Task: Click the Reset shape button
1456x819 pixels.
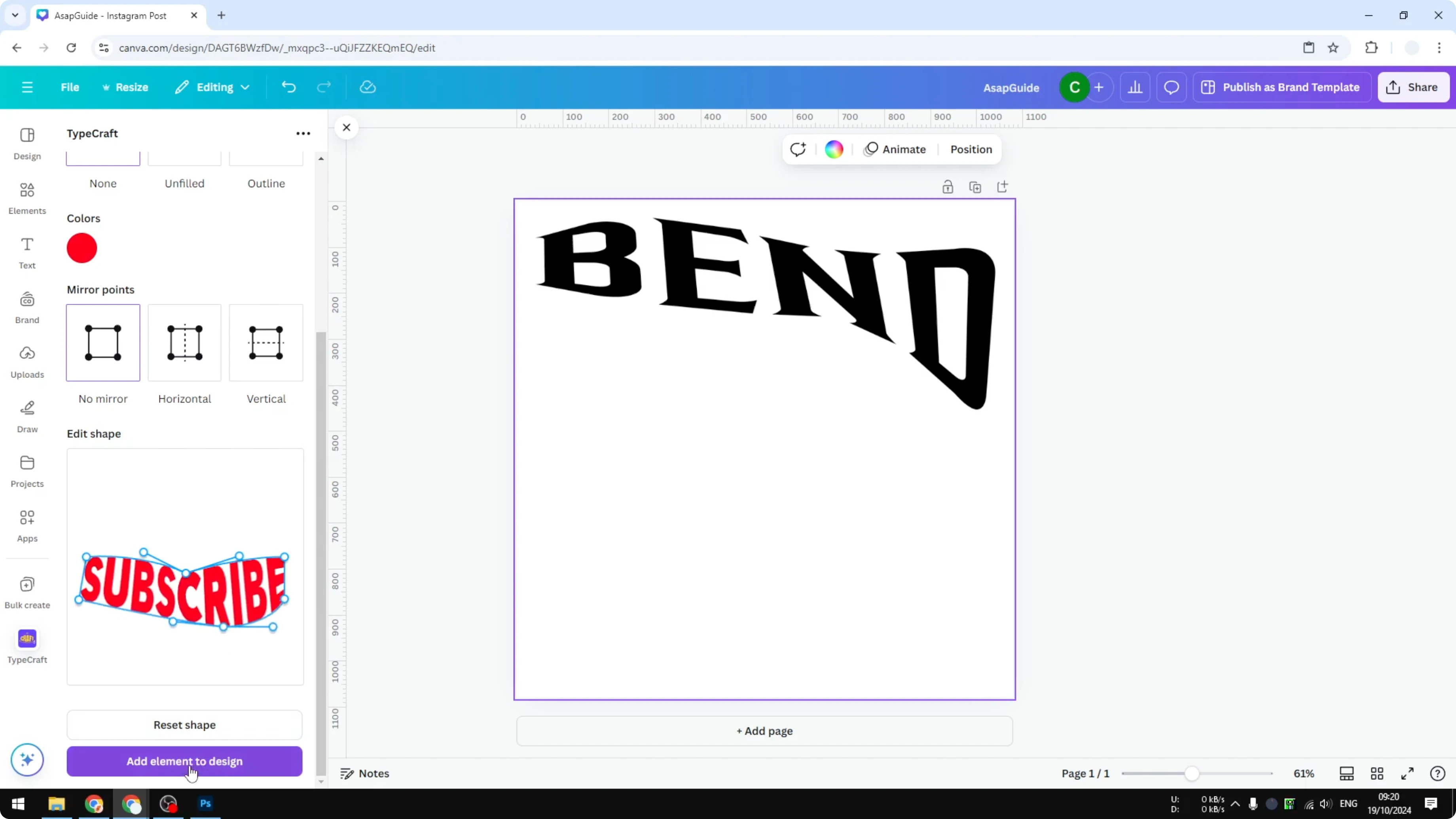Action: pos(184,724)
